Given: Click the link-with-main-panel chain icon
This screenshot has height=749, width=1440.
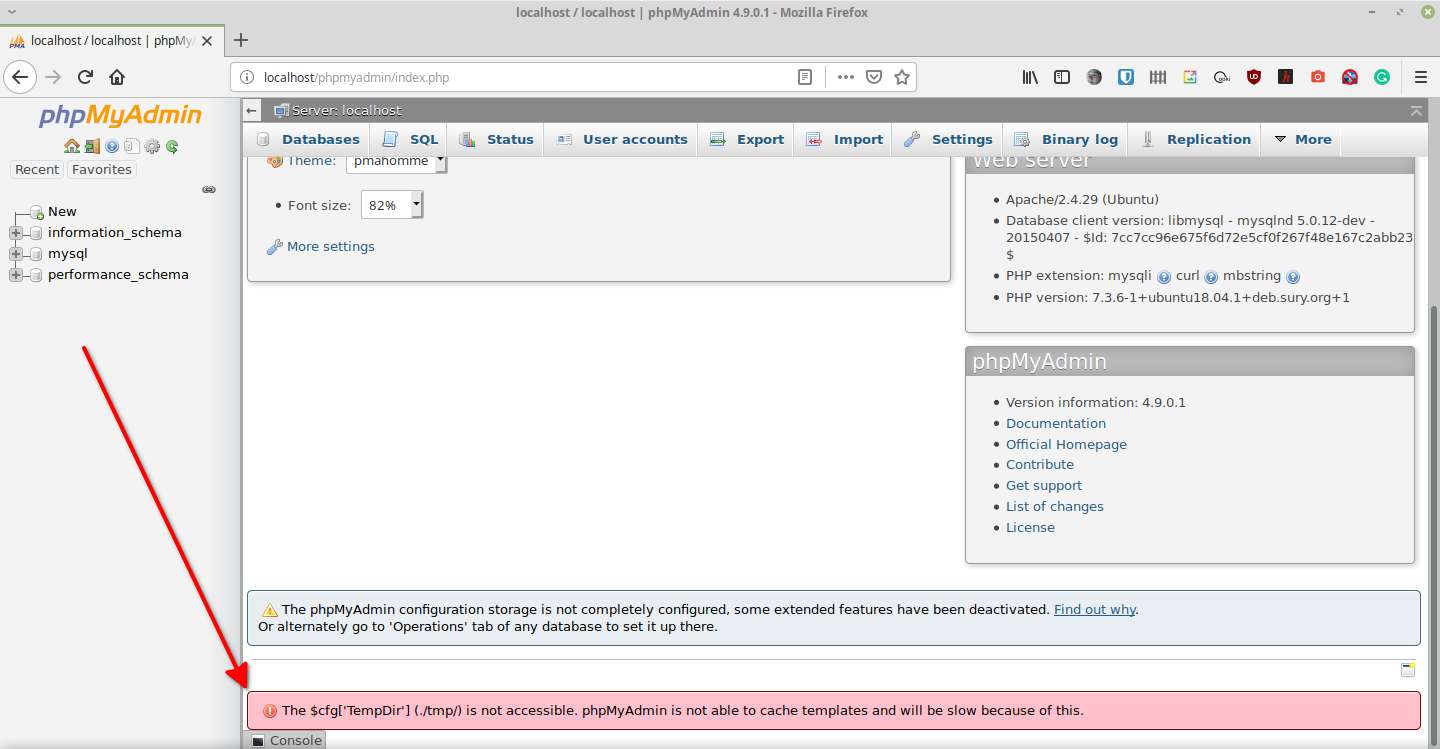Looking at the screenshot, I should pos(209,189).
